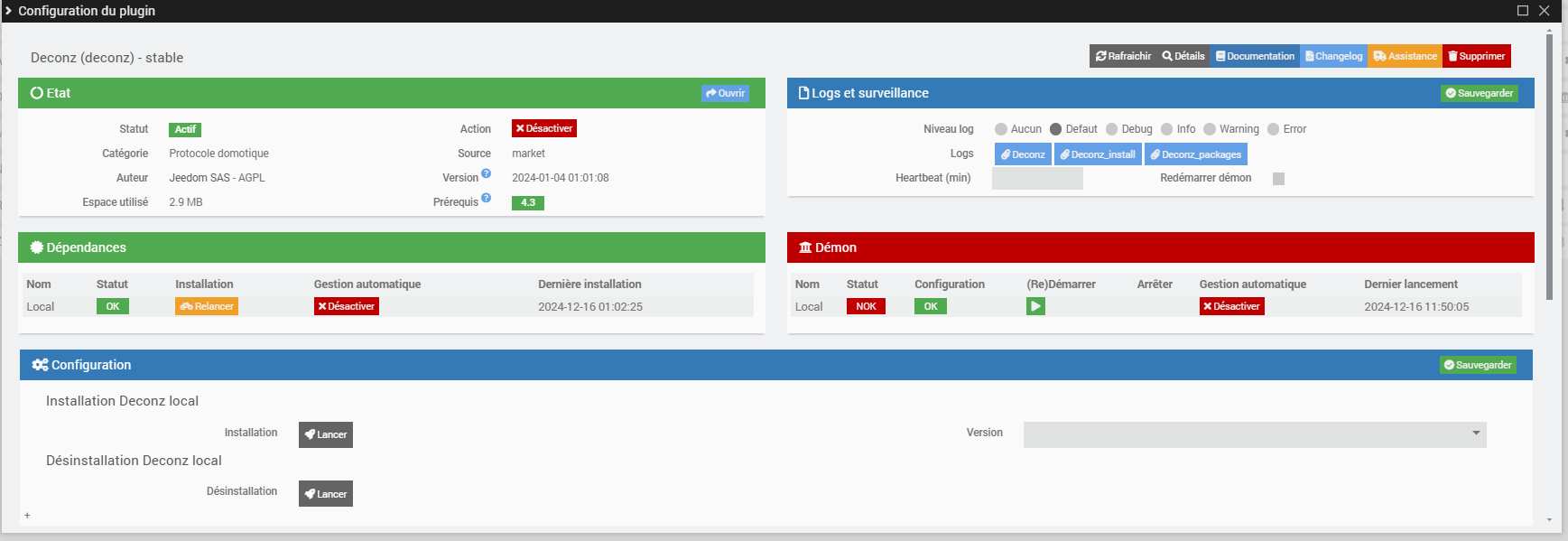This screenshot has height=541, width=1568.
Task: Click scrollbar down arrow
Action: [x=1550, y=520]
